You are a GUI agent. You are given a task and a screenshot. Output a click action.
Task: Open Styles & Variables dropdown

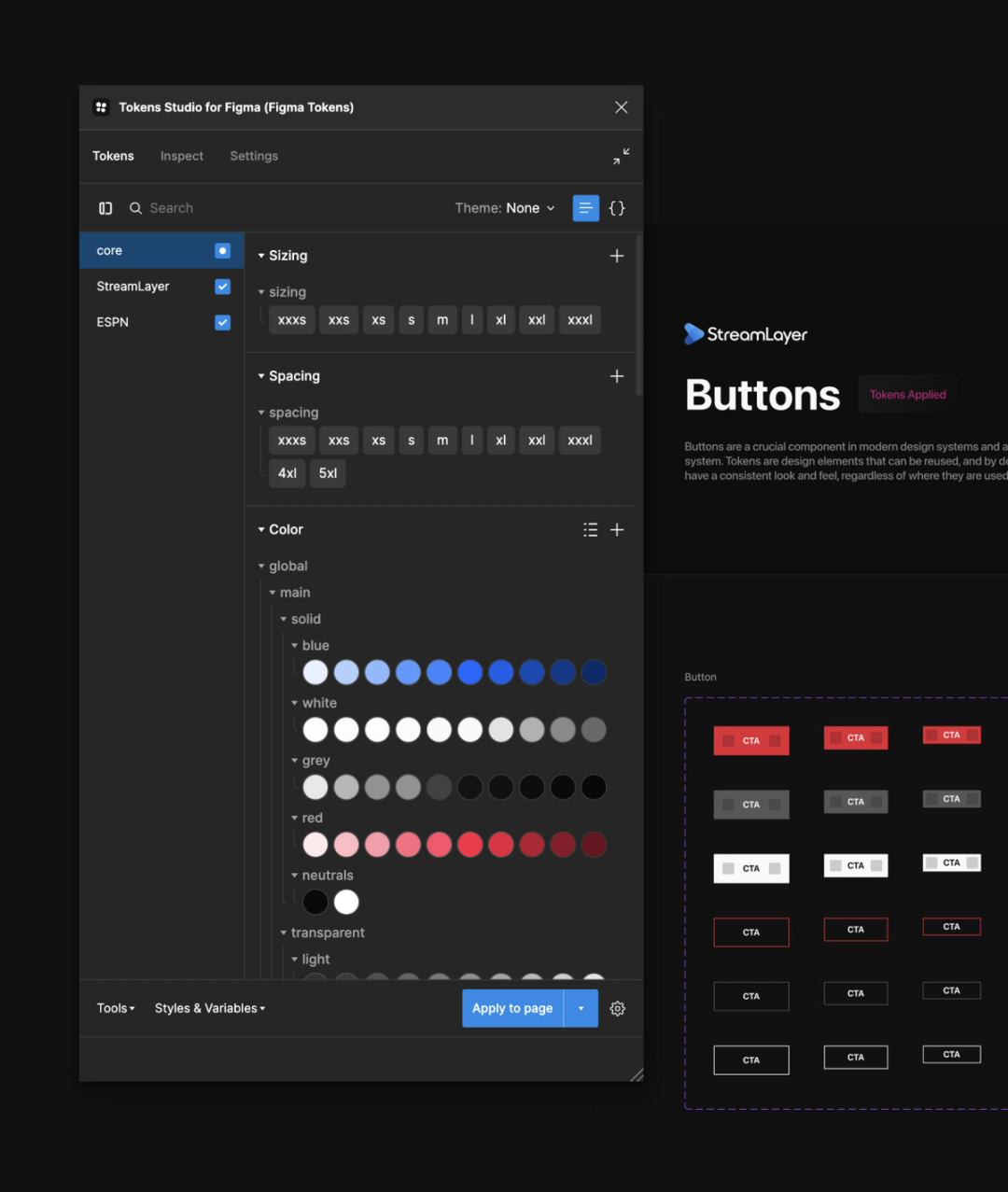pos(210,1009)
